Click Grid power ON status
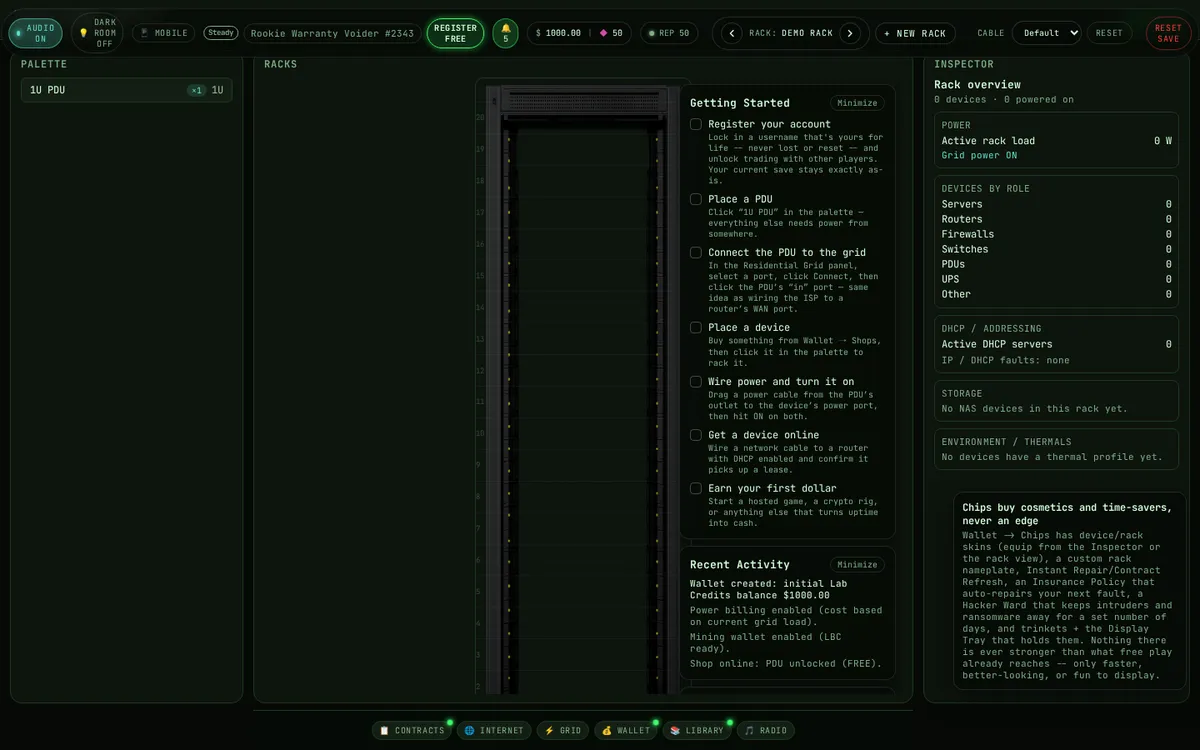The height and width of the screenshot is (750, 1200). (x=979, y=156)
